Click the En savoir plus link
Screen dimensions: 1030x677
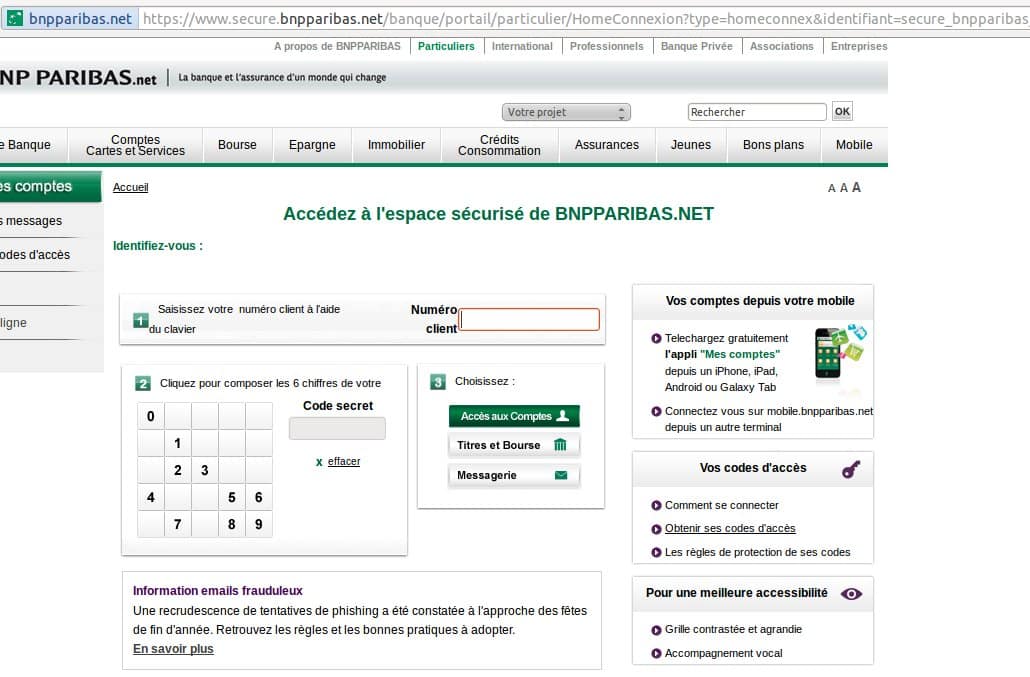pos(173,649)
